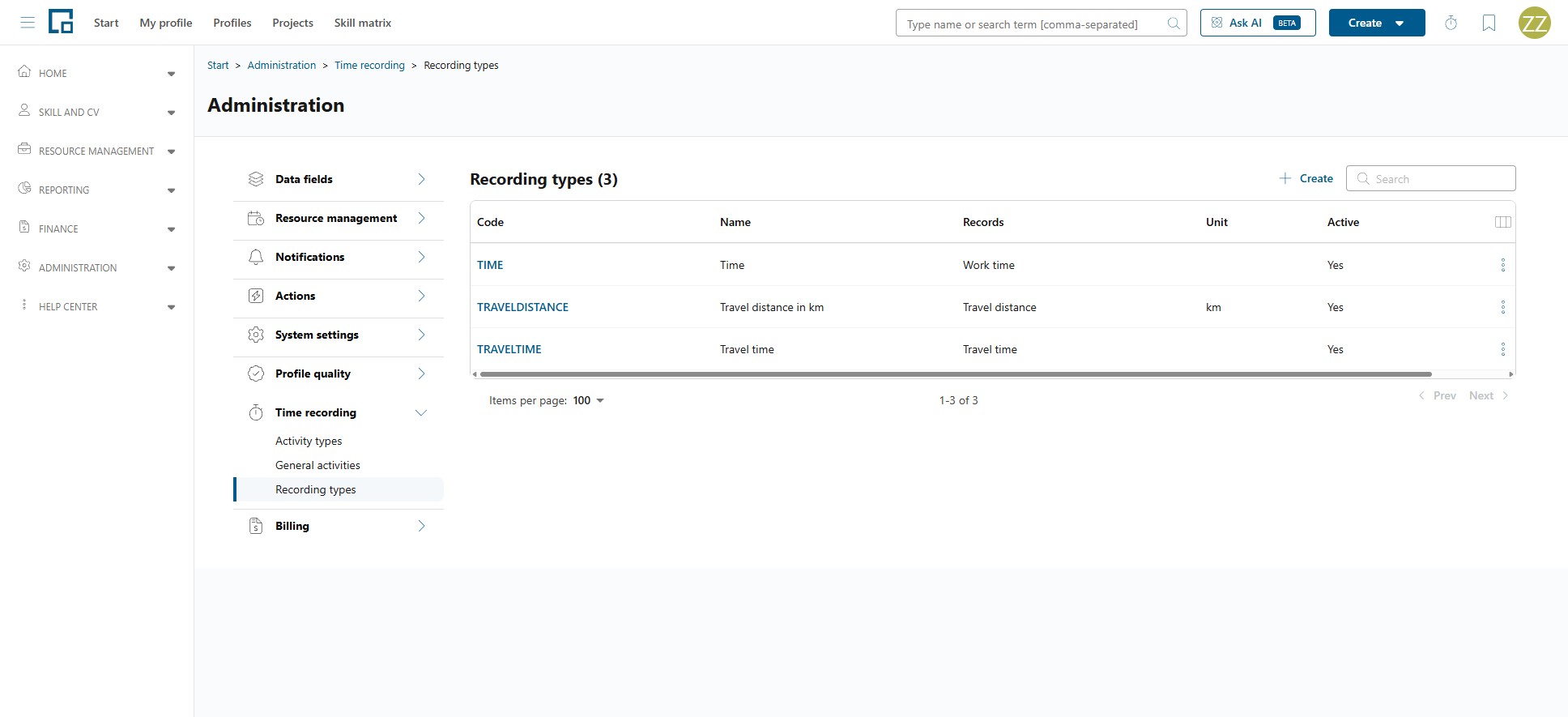Viewport: 1568px width, 717px height.
Task: Create a new recording type
Action: (1306, 178)
